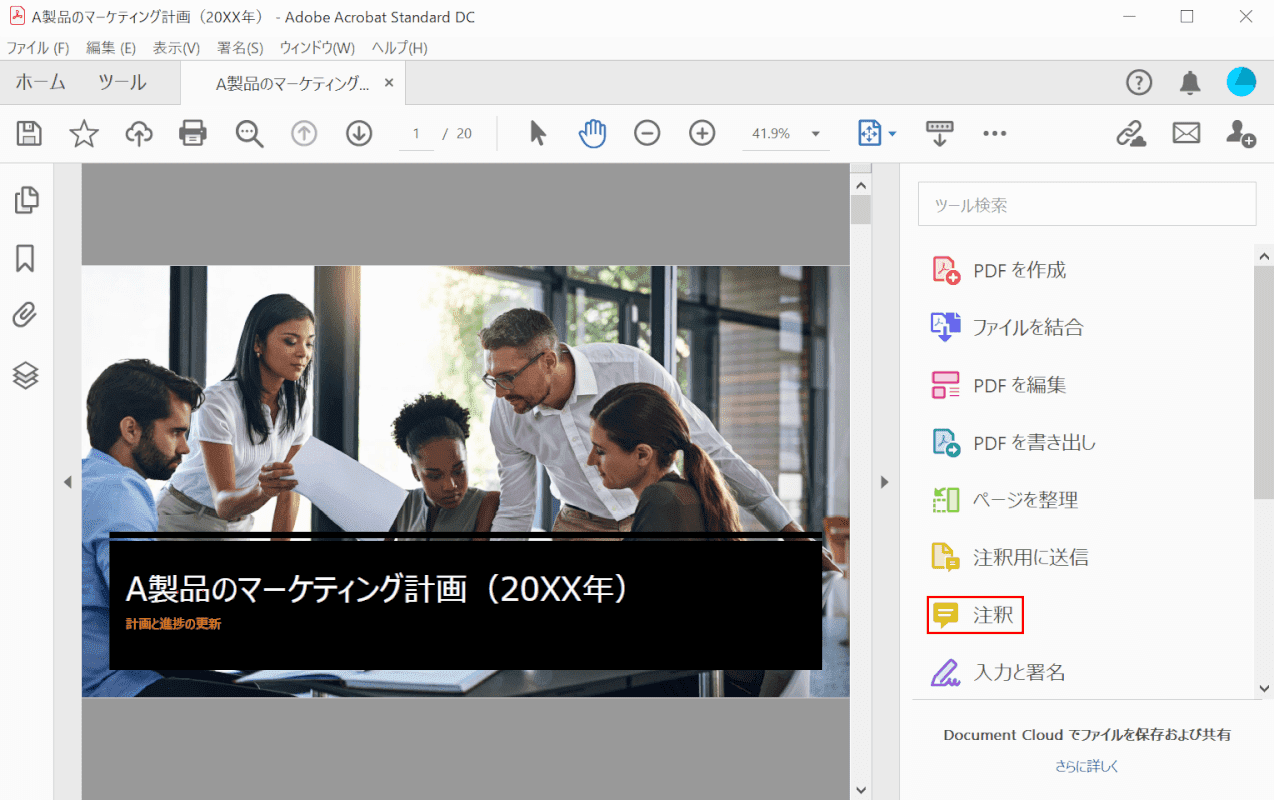Screen dimensions: 1274x800
Task: Select the PDF を編集 tool
Action: (x=1000, y=385)
